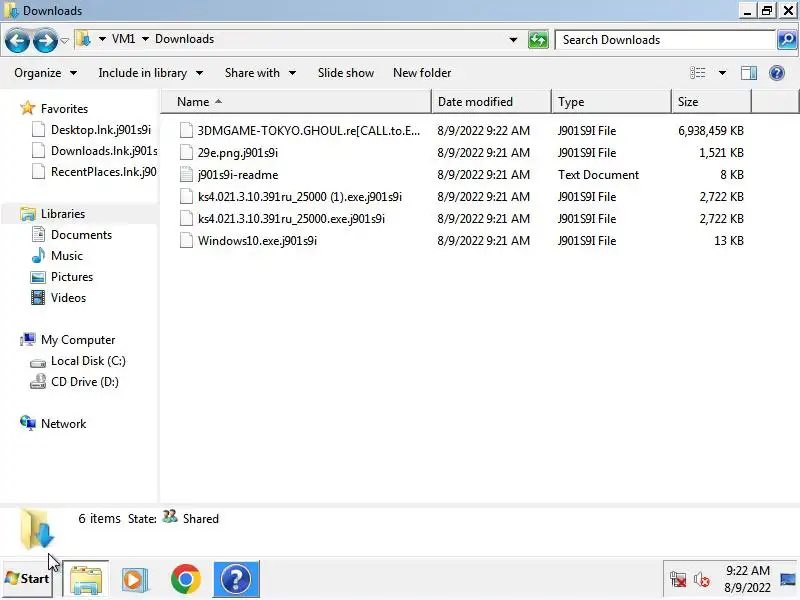This screenshot has width=800, height=600.
Task: Click the file icon of Windows10.exe.j901s9i
Action: coord(186,240)
